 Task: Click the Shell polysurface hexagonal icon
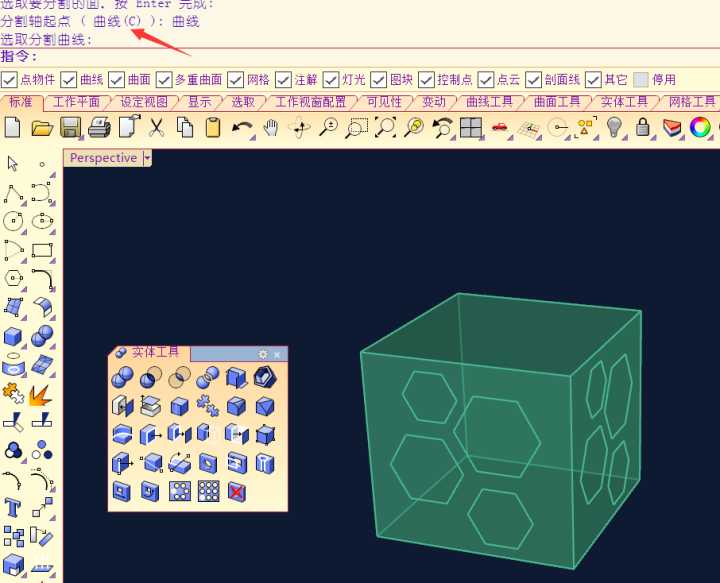pyautogui.click(x=264, y=378)
